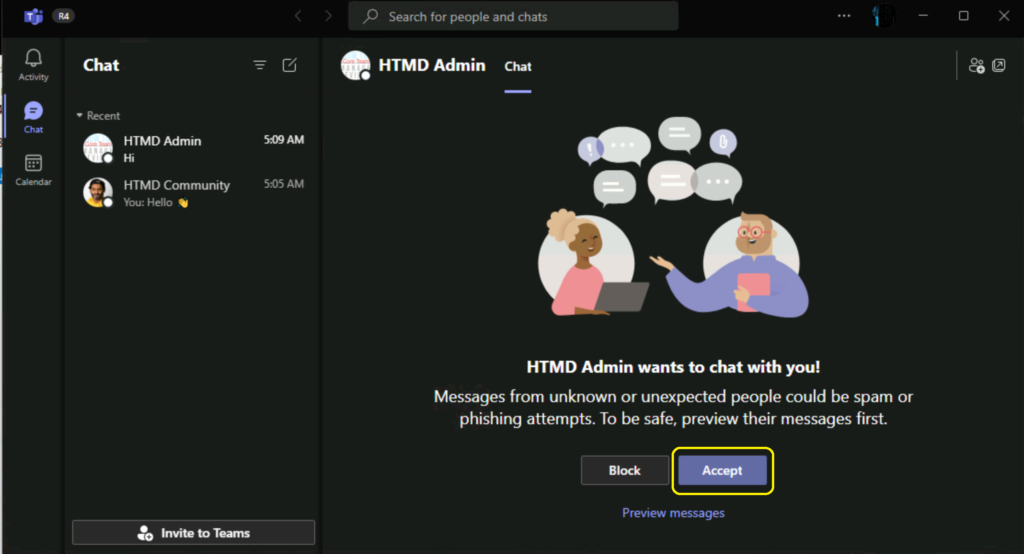Open the chat list filter icon
The height and width of the screenshot is (554, 1024).
coord(260,65)
